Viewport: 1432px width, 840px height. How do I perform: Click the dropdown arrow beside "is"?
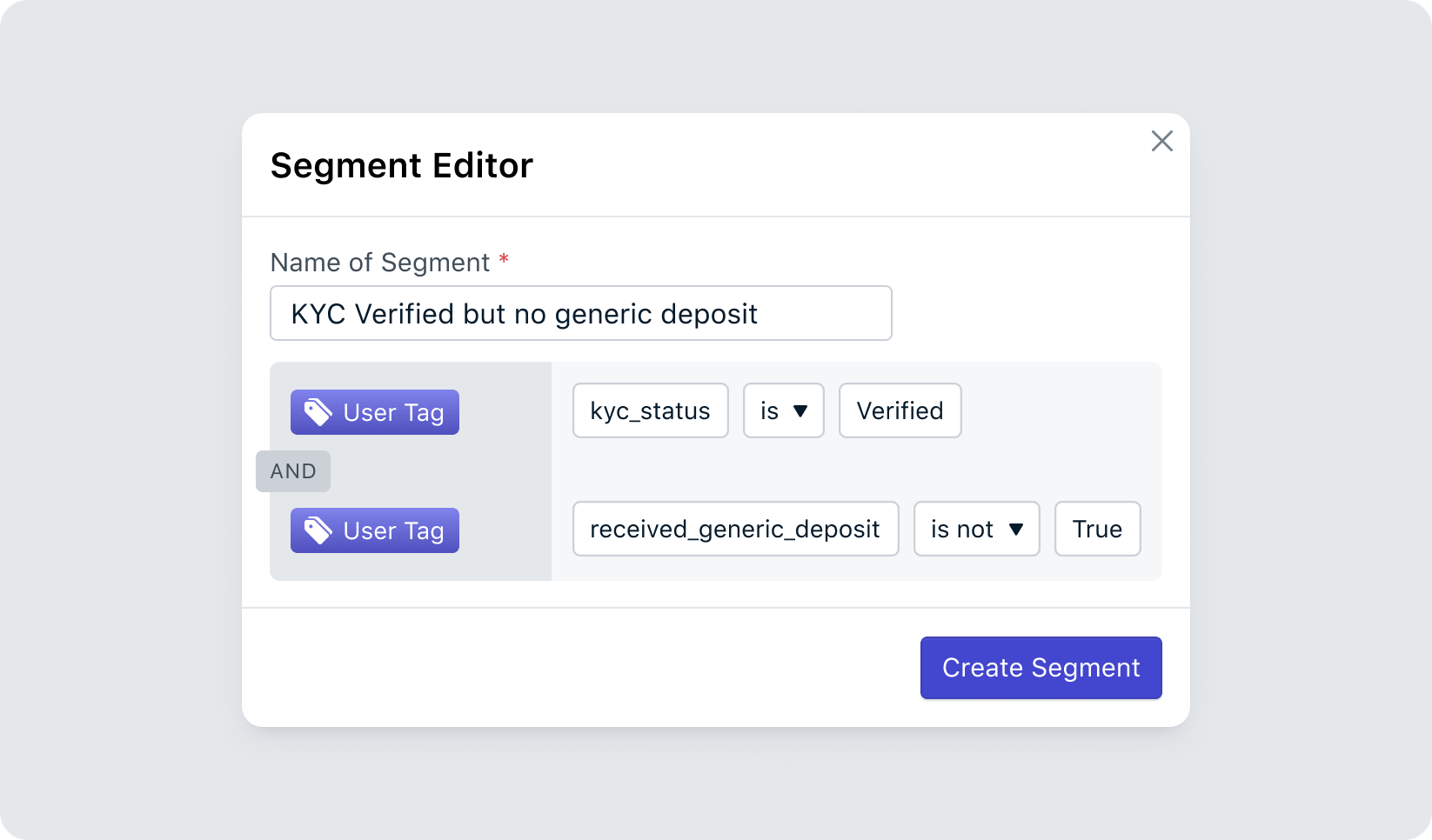[x=802, y=411]
